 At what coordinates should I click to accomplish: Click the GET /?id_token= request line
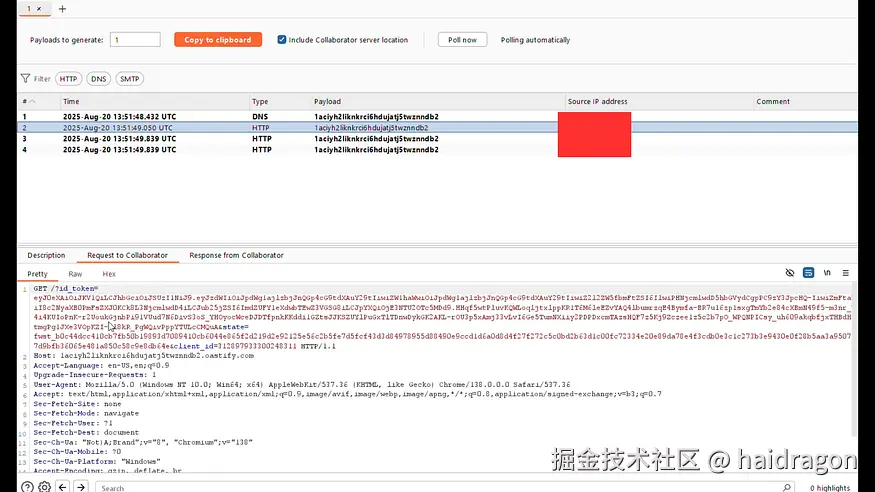65,288
